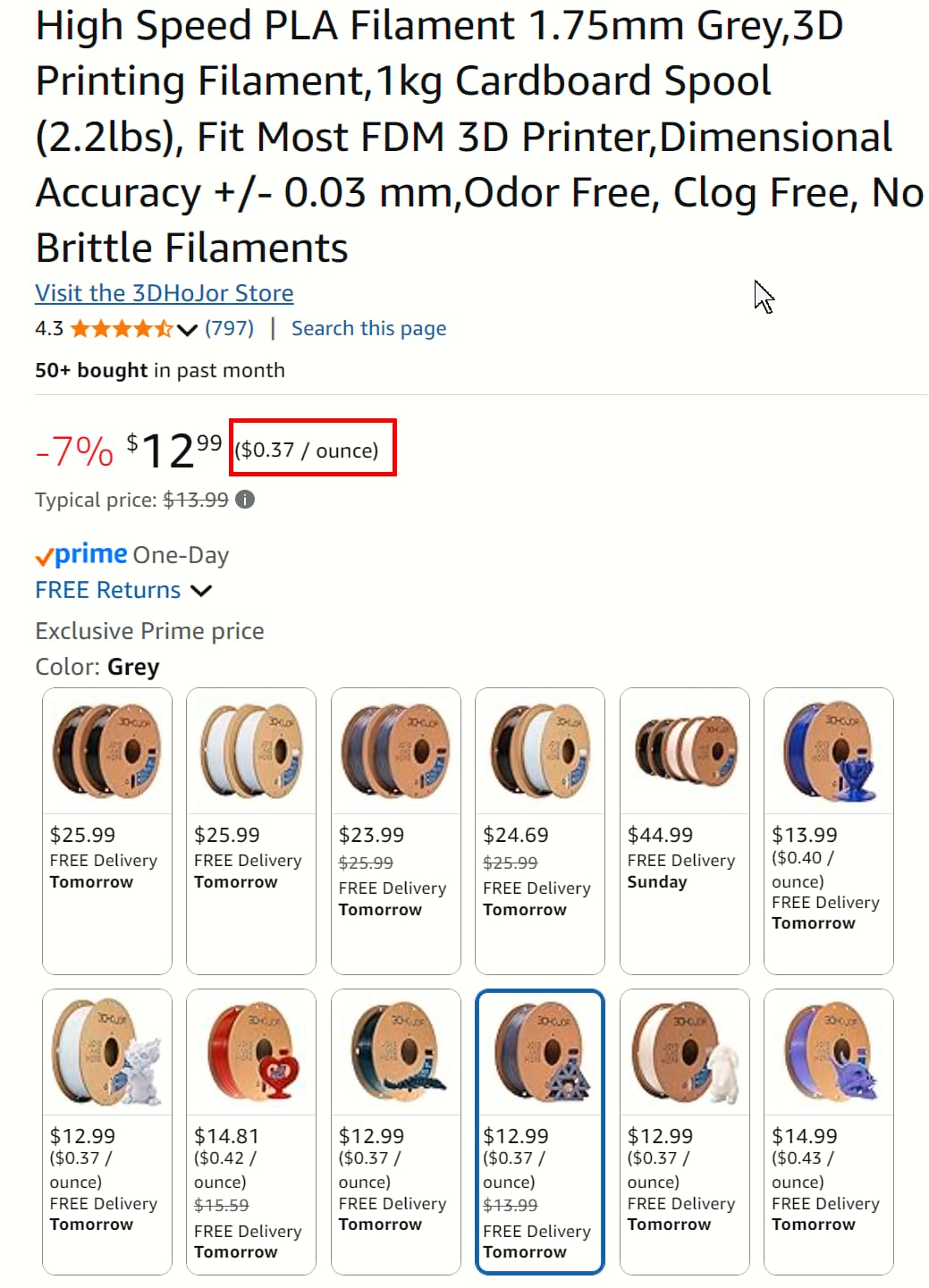Select the white two-pack $25.99 option
The width and height of the screenshot is (929, 1288).
(251, 830)
